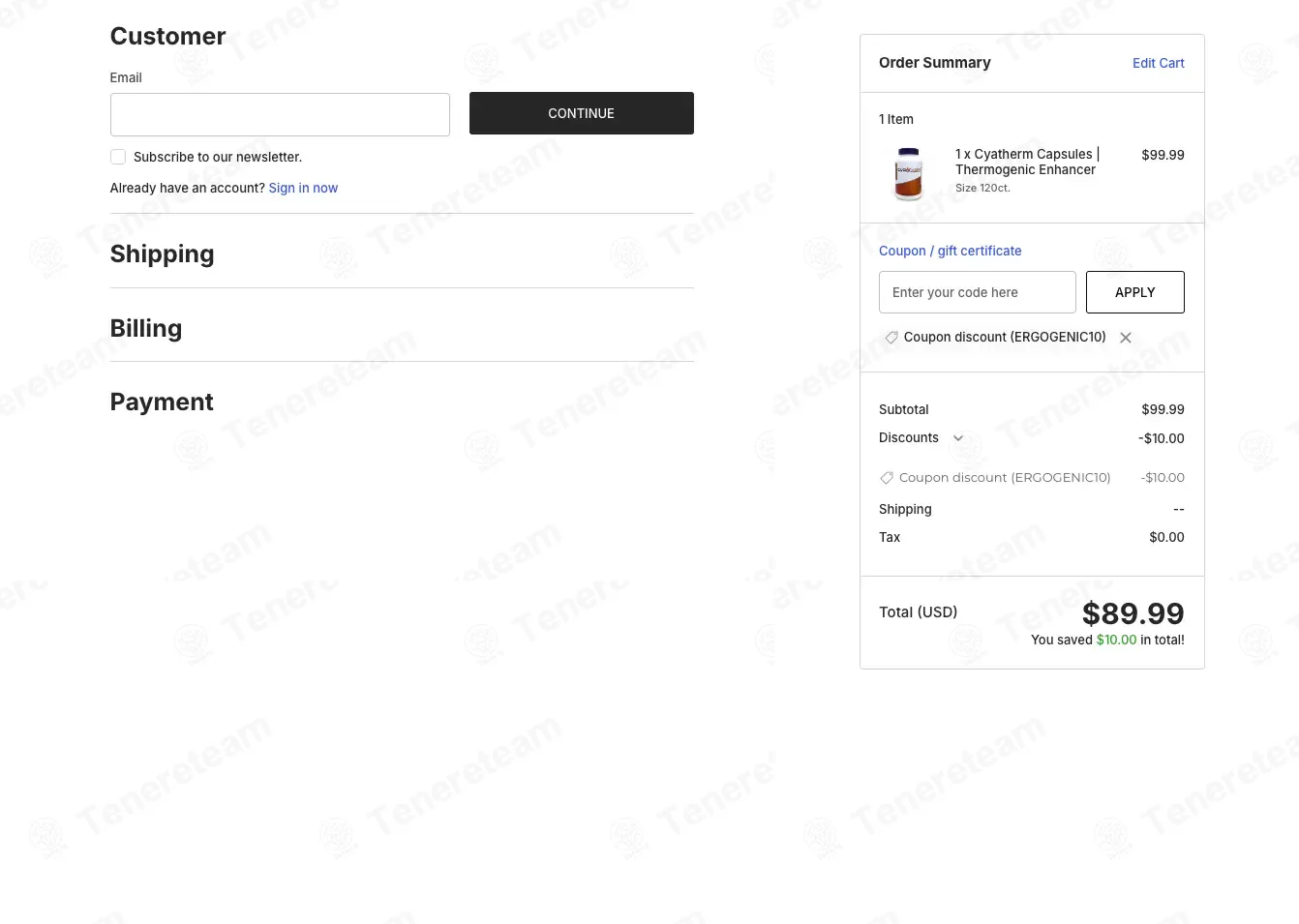Open the Edit Cart link
This screenshot has height=924, width=1299.
[1159, 63]
